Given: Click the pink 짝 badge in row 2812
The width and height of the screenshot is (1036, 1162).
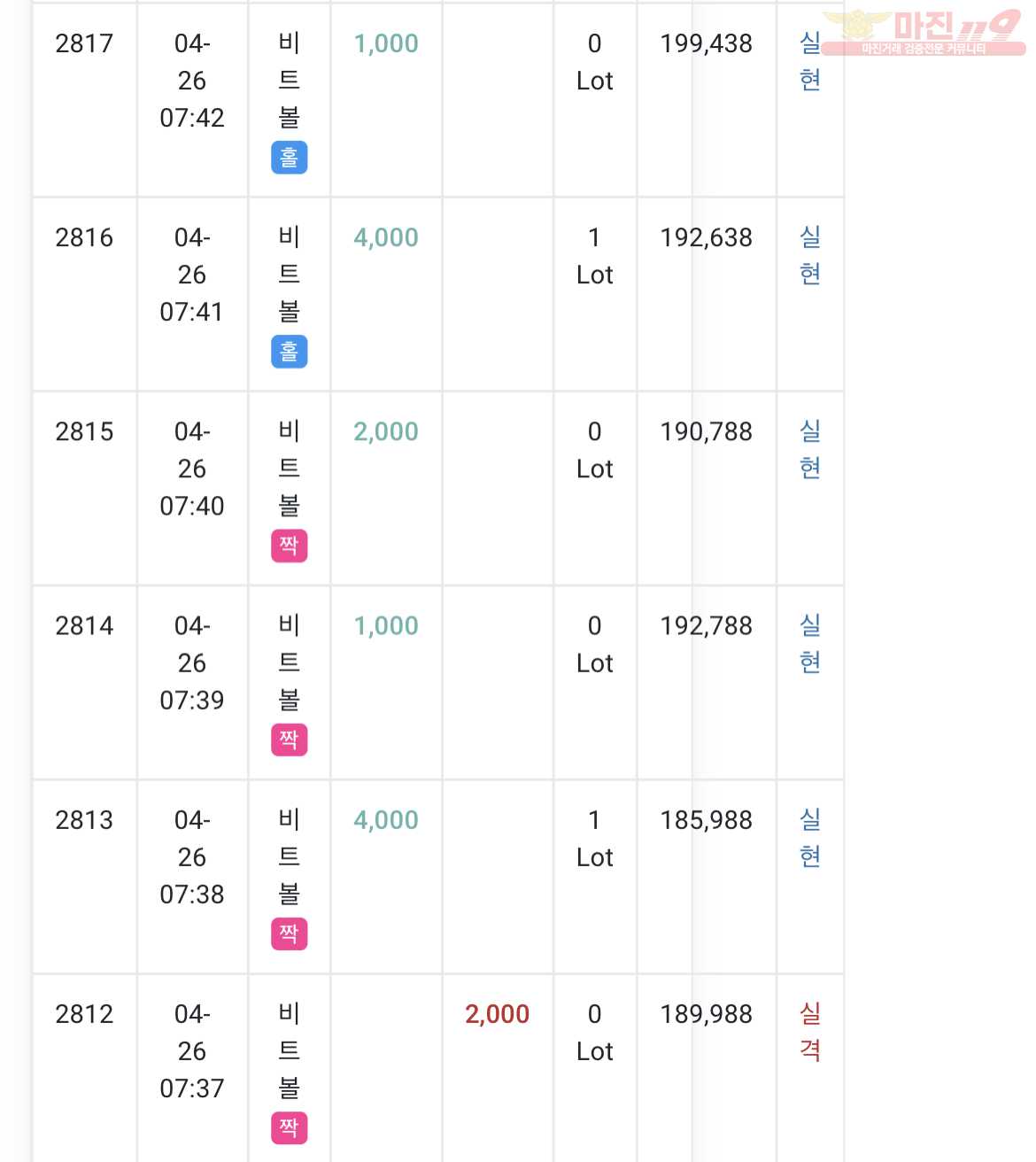Looking at the screenshot, I should (289, 1127).
